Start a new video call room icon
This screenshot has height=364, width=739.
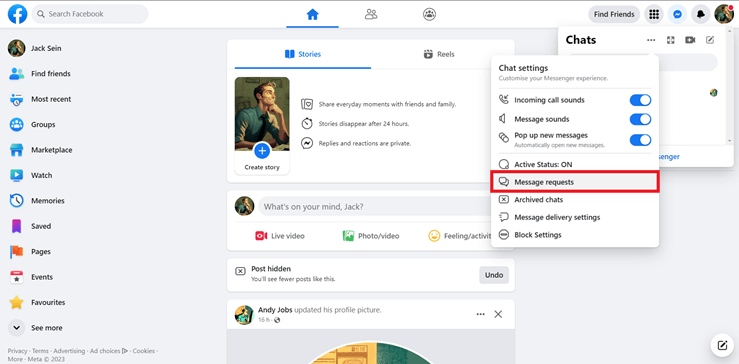[x=690, y=40]
